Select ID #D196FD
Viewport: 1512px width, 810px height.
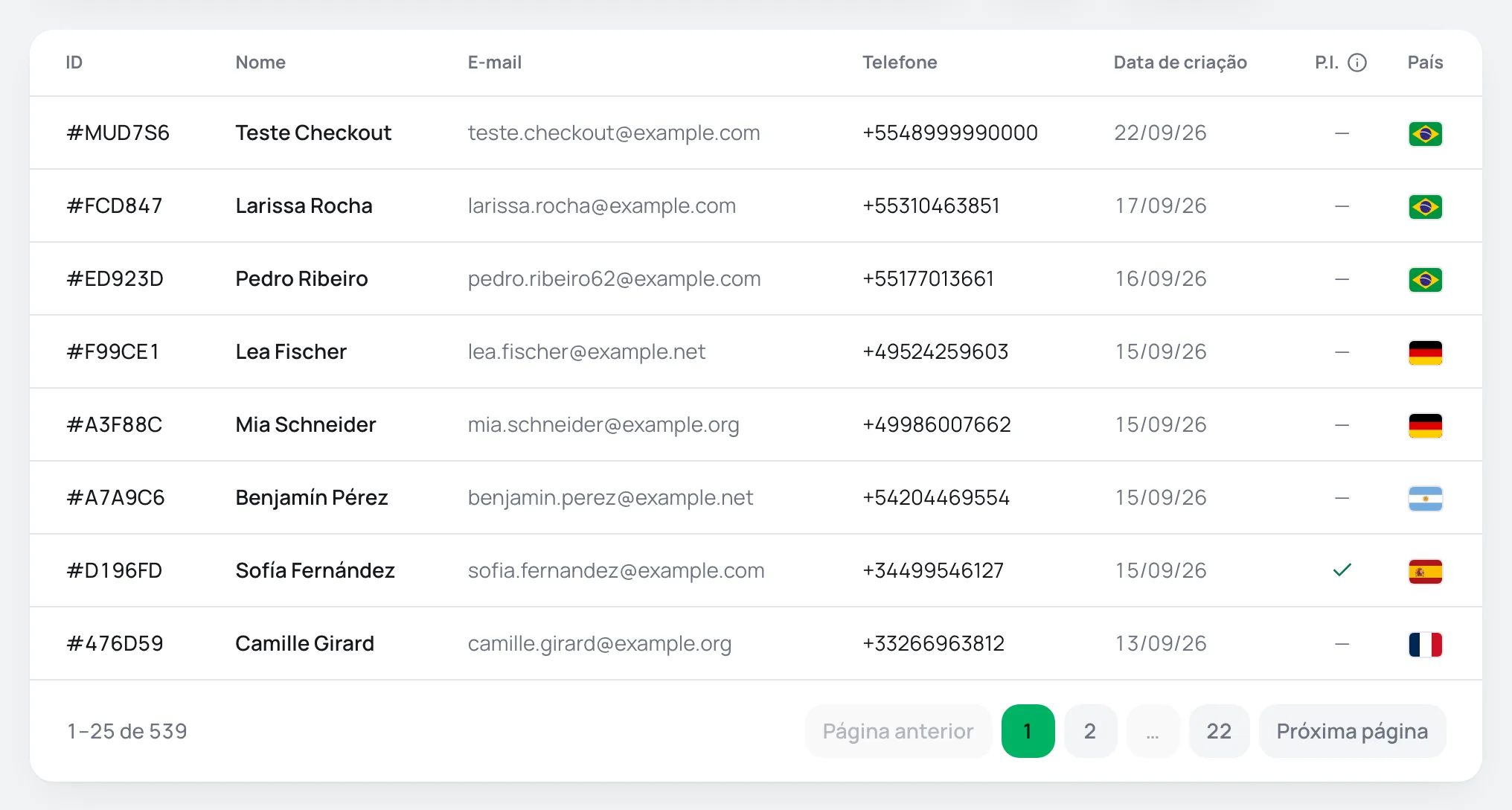point(115,570)
